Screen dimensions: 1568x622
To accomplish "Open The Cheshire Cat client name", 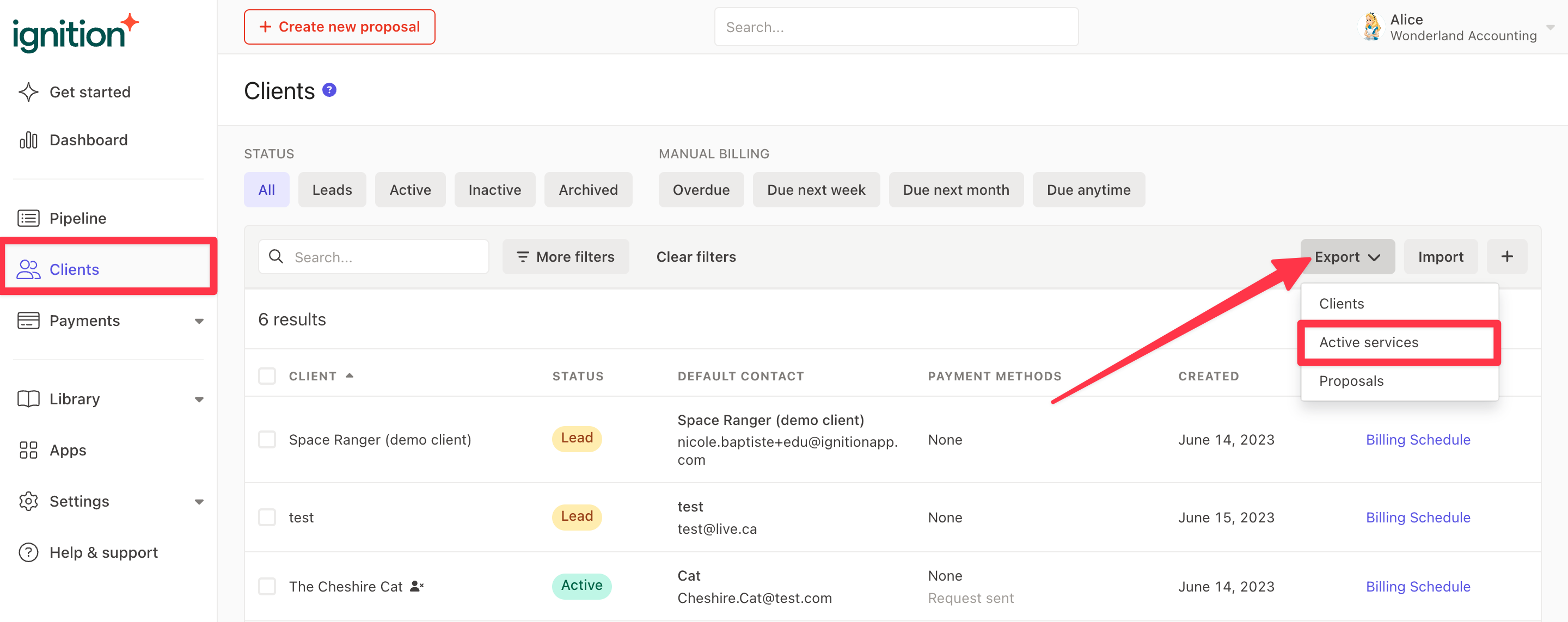I will coord(345,586).
